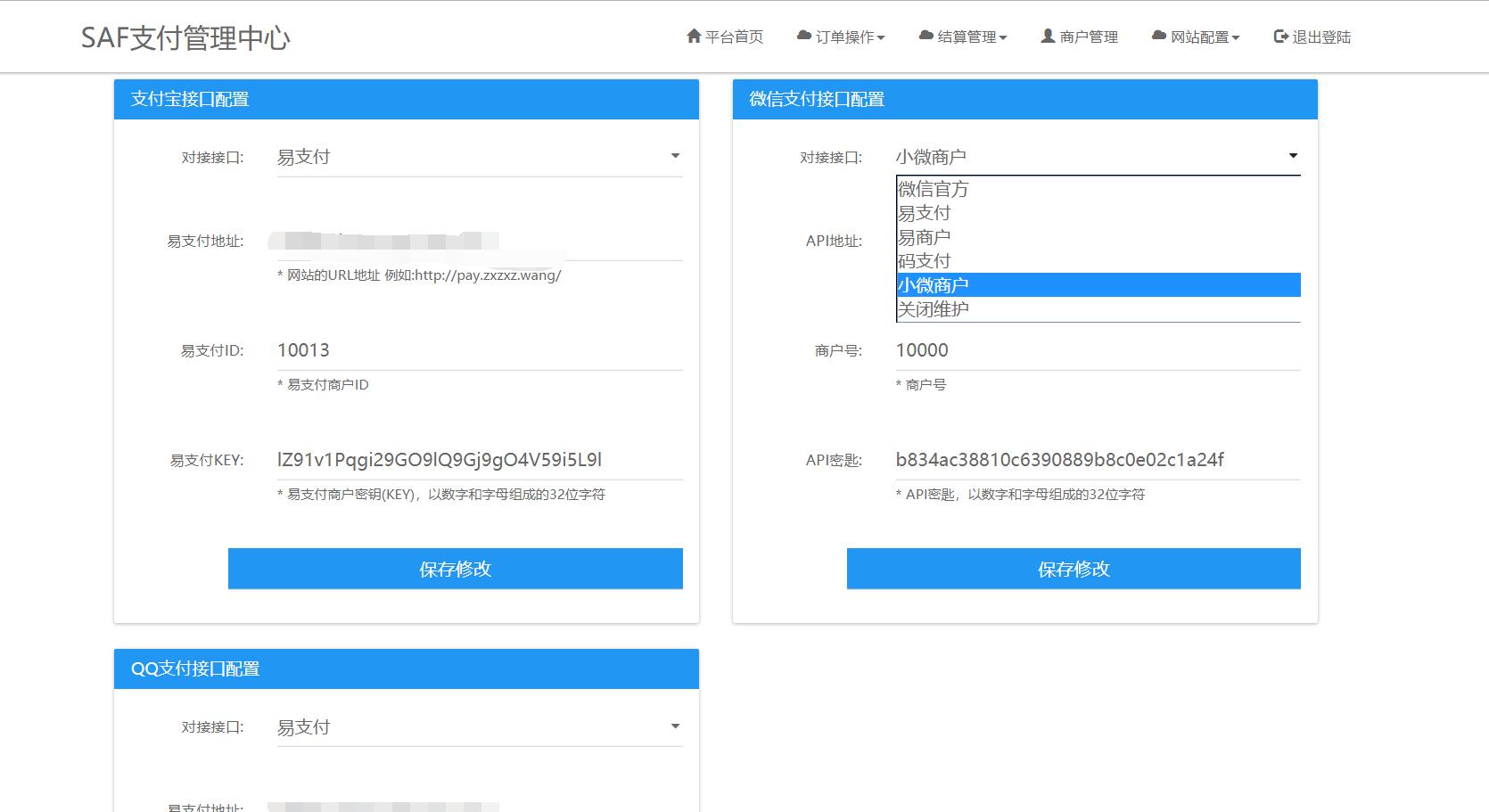Click the QQ支付接口配置 panel header
The image size is (1489, 812).
tap(407, 668)
